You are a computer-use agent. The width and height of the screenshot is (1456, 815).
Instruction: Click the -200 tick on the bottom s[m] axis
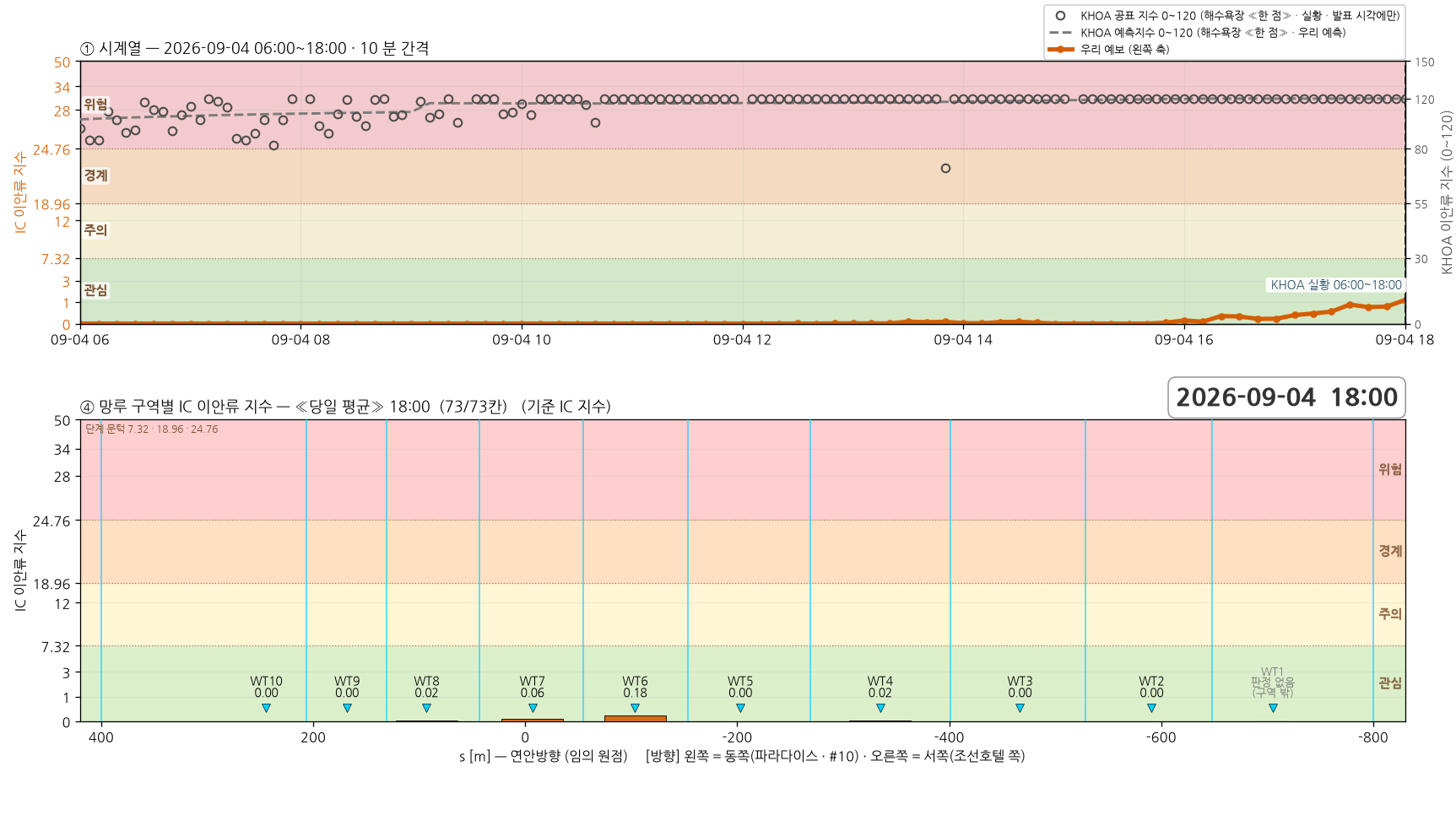click(x=738, y=737)
